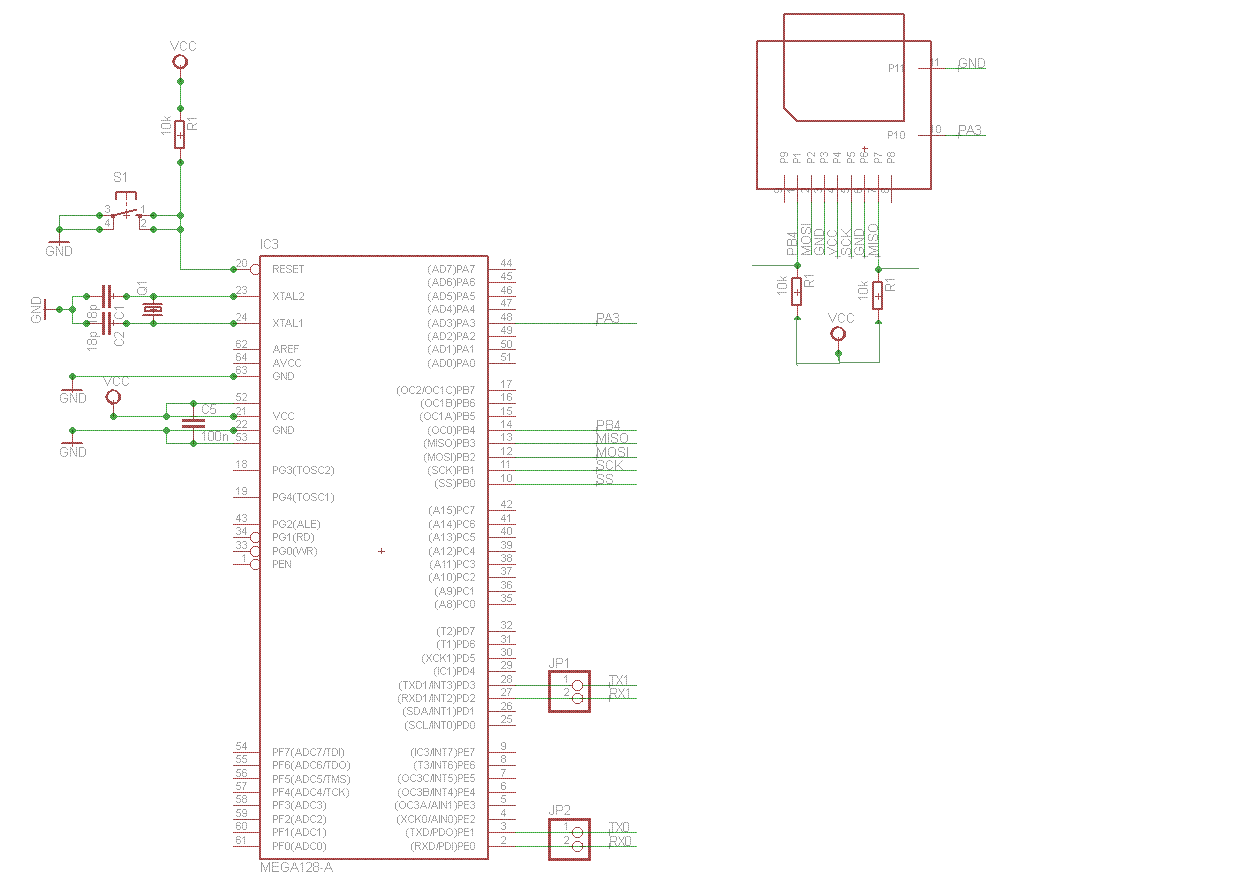
Task: Select the VCC symbol left of capacitor C5
Action: pos(113,397)
